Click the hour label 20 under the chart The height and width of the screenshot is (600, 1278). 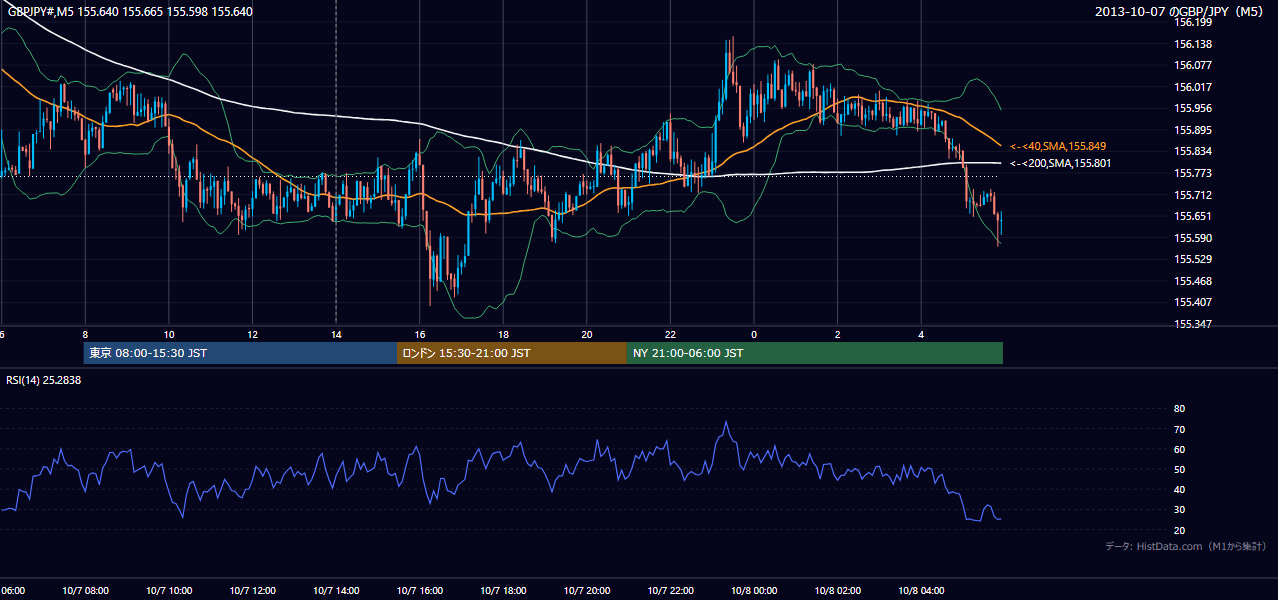(587, 335)
